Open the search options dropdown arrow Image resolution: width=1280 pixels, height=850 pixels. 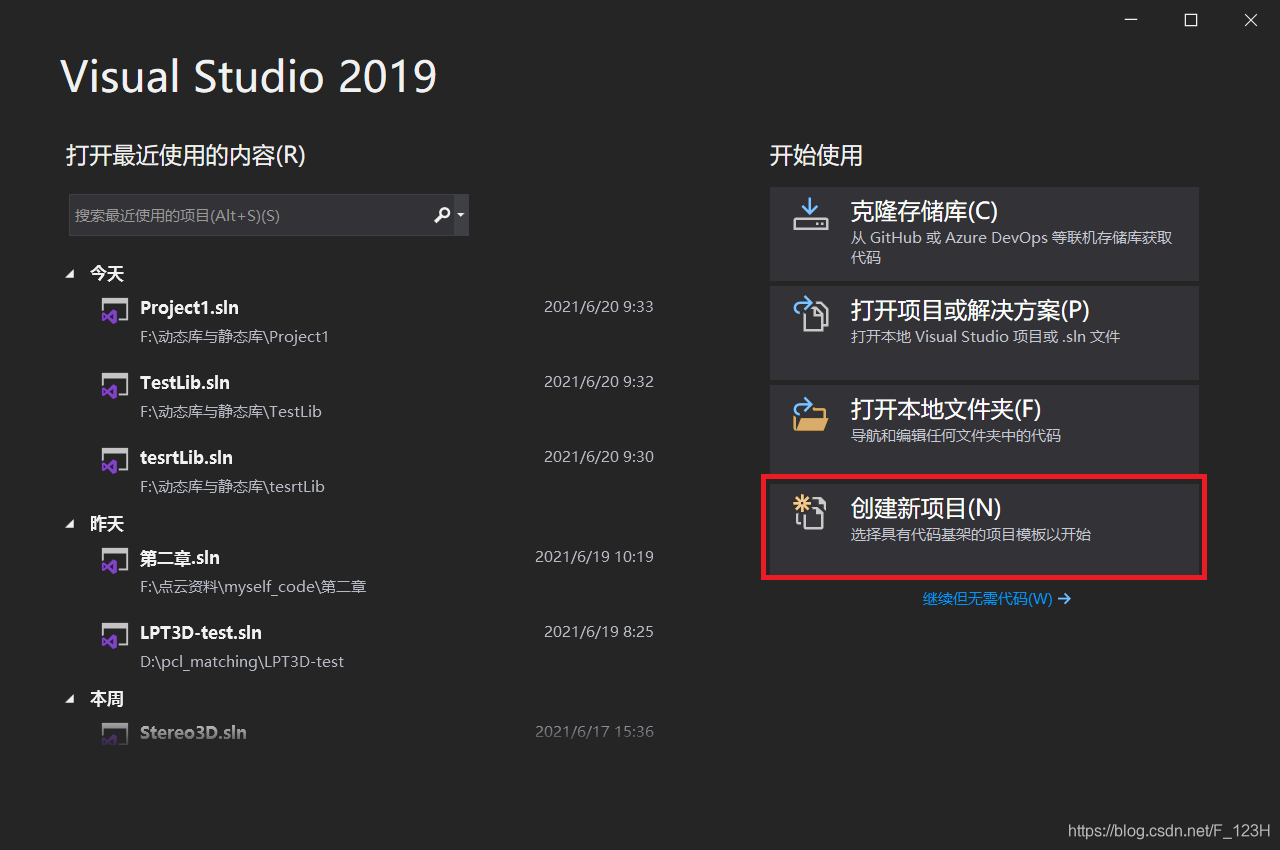click(x=460, y=215)
